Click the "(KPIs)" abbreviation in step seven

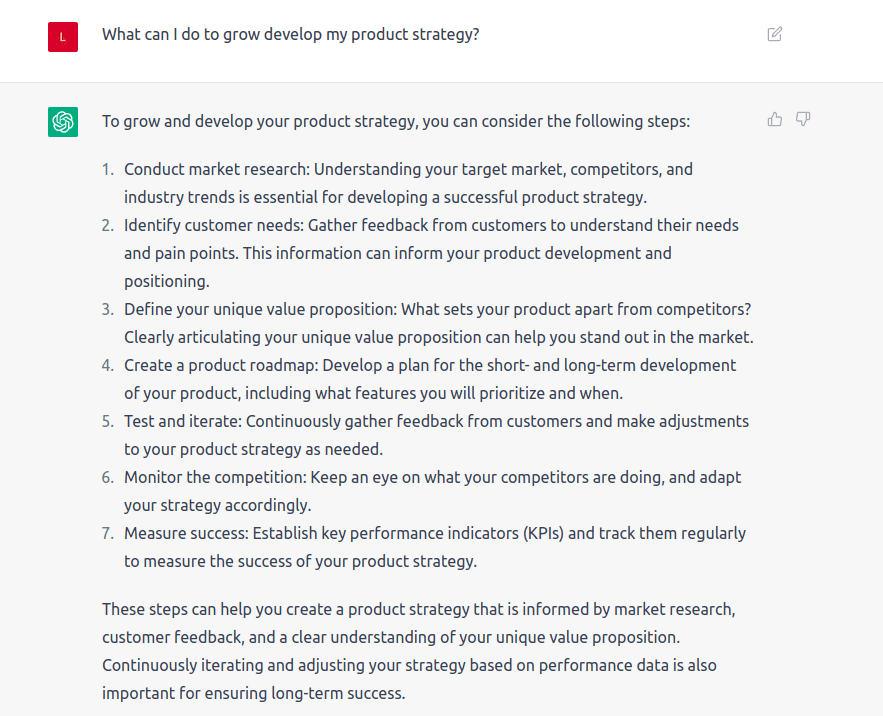[x=549, y=534]
